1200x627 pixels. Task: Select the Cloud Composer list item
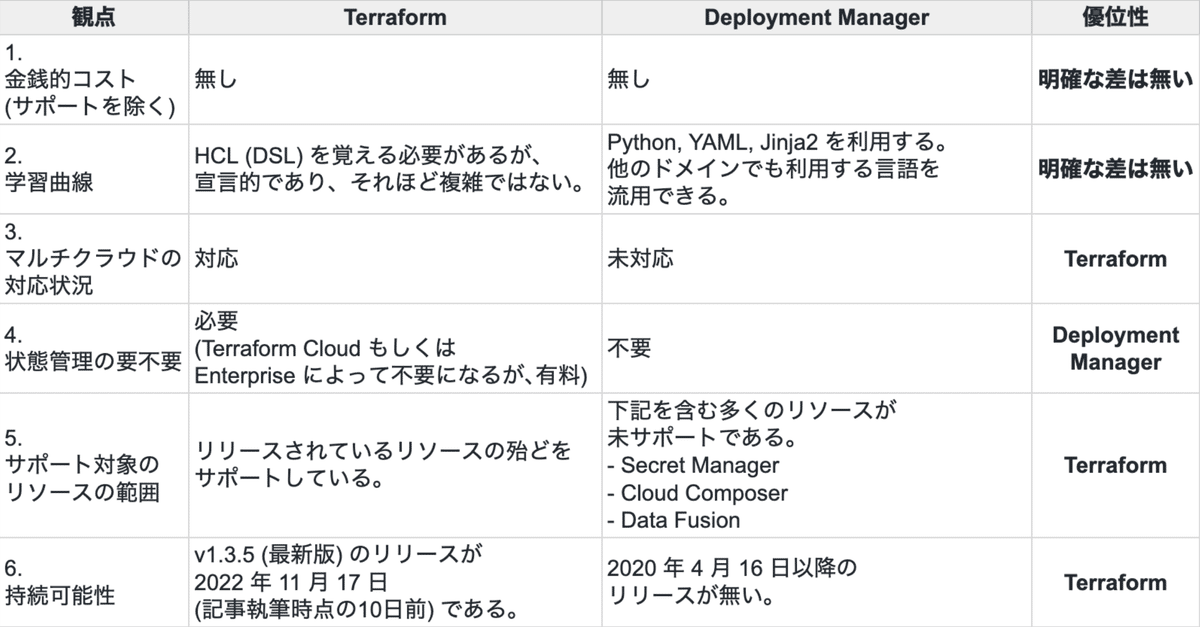point(698,493)
